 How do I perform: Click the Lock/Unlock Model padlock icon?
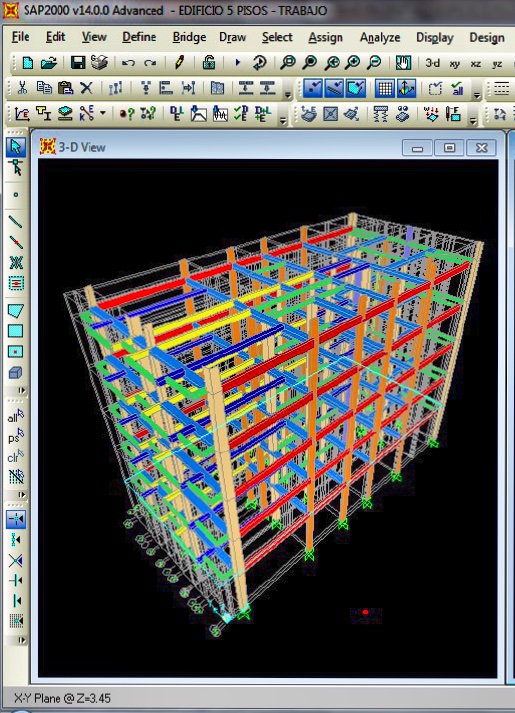pyautogui.click(x=209, y=62)
